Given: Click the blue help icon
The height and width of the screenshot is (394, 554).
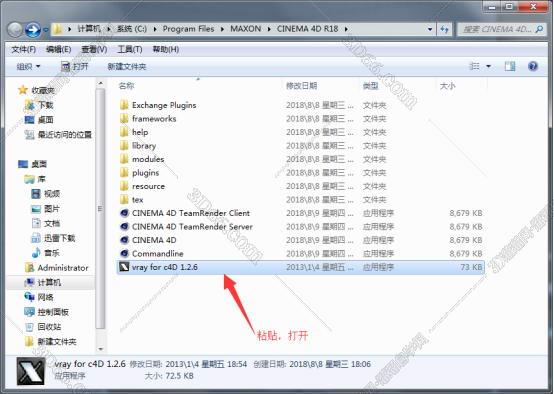Looking at the screenshot, I should (533, 66).
